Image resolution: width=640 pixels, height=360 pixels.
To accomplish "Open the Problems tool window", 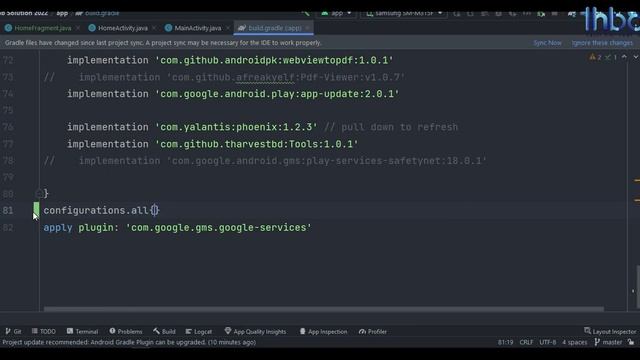I will pos(126,331).
